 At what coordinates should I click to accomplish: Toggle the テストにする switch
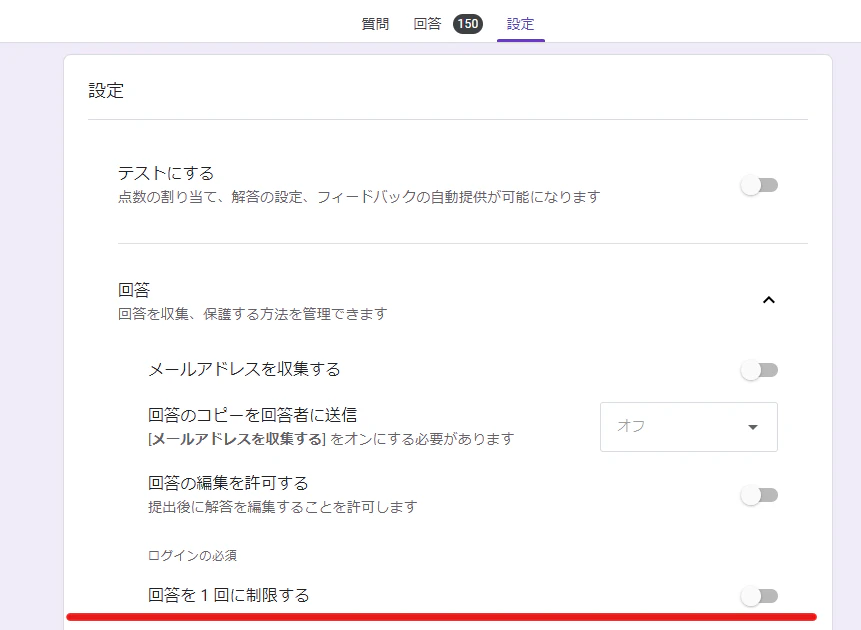click(x=759, y=185)
